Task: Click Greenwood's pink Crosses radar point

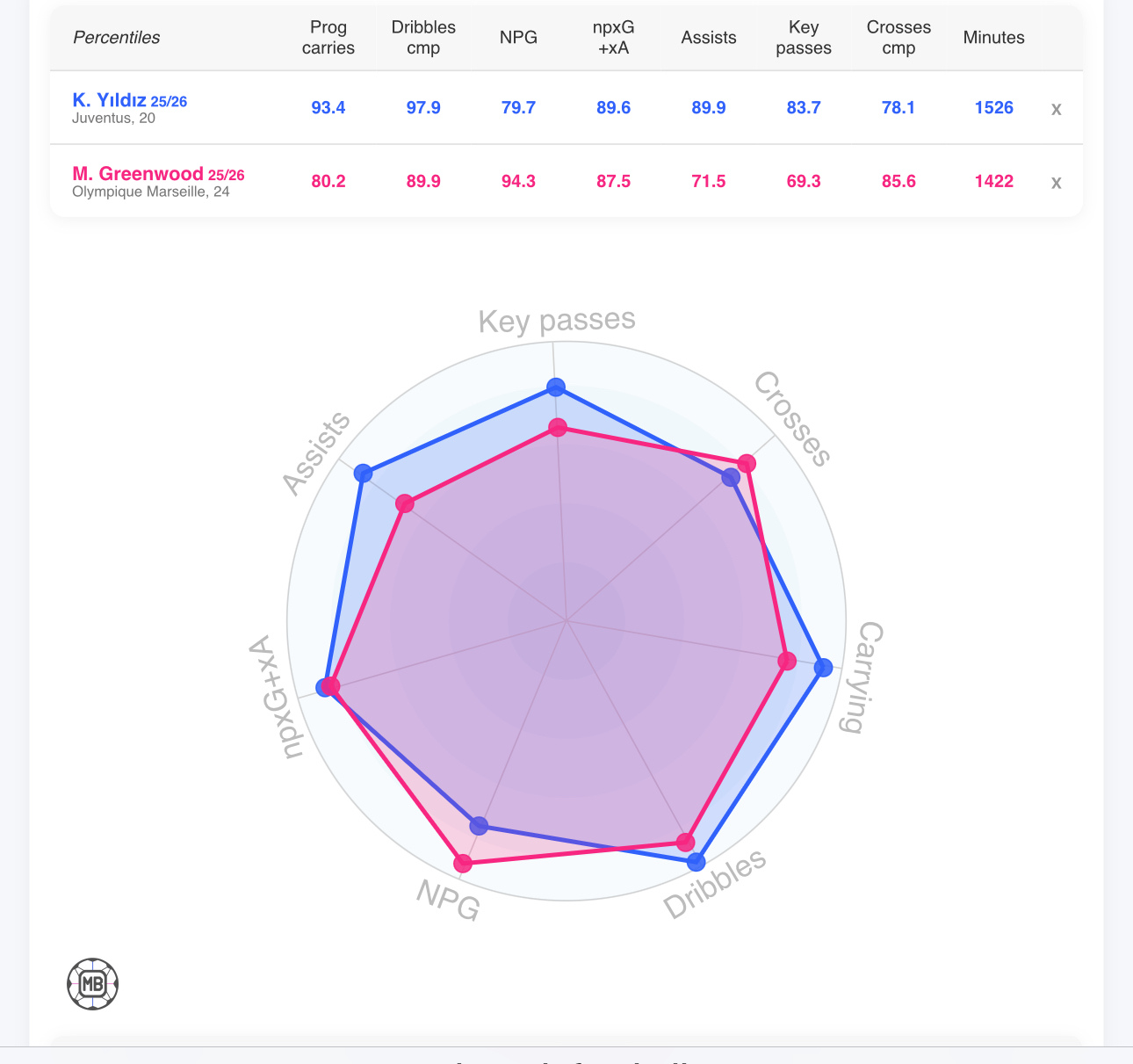Action: (x=747, y=463)
